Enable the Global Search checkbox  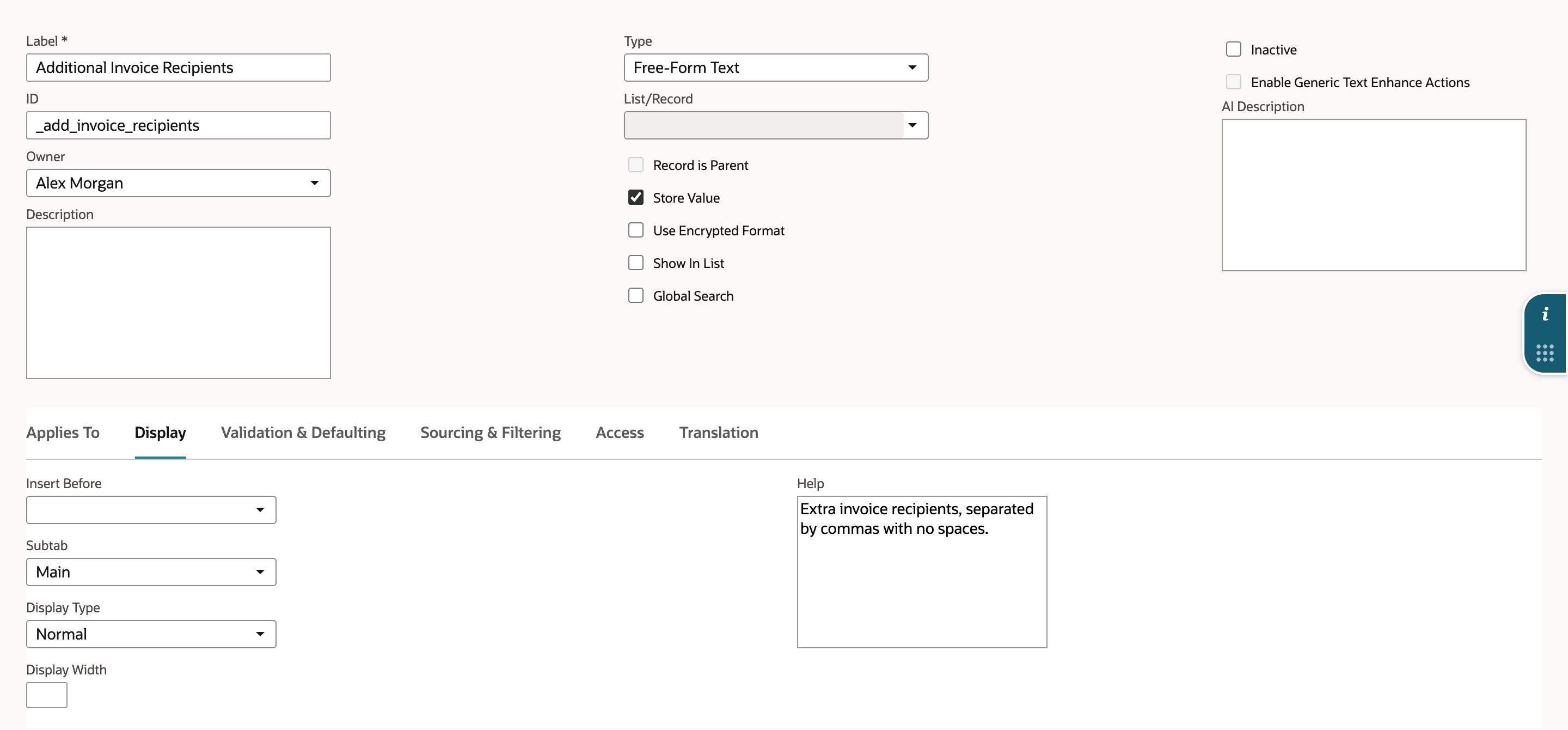pos(635,295)
